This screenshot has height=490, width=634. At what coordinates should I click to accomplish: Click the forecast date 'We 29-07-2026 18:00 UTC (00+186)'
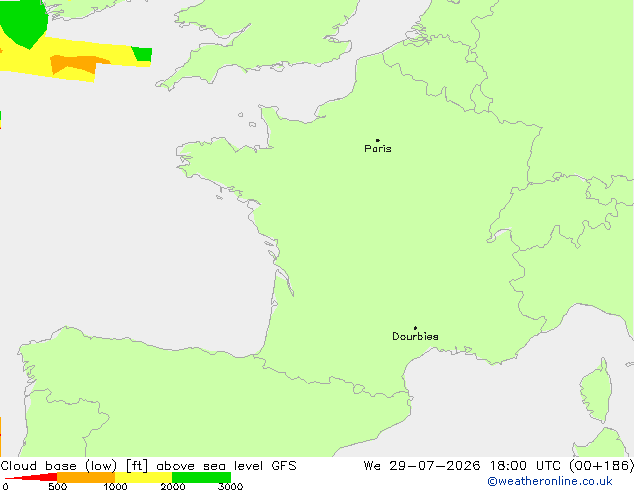coord(498,466)
